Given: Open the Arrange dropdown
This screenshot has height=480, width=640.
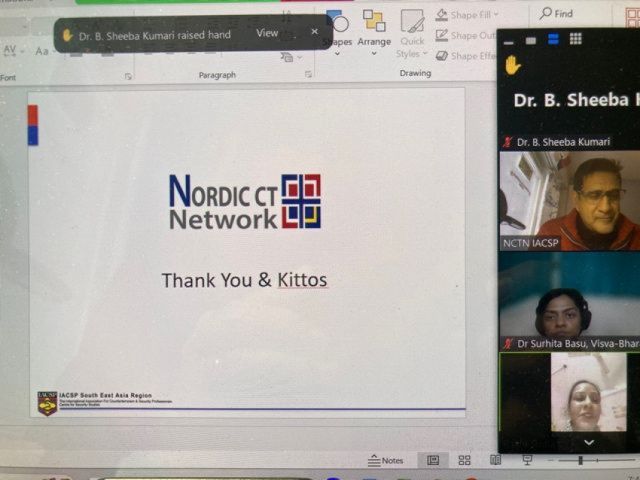Looking at the screenshot, I should 374,34.
